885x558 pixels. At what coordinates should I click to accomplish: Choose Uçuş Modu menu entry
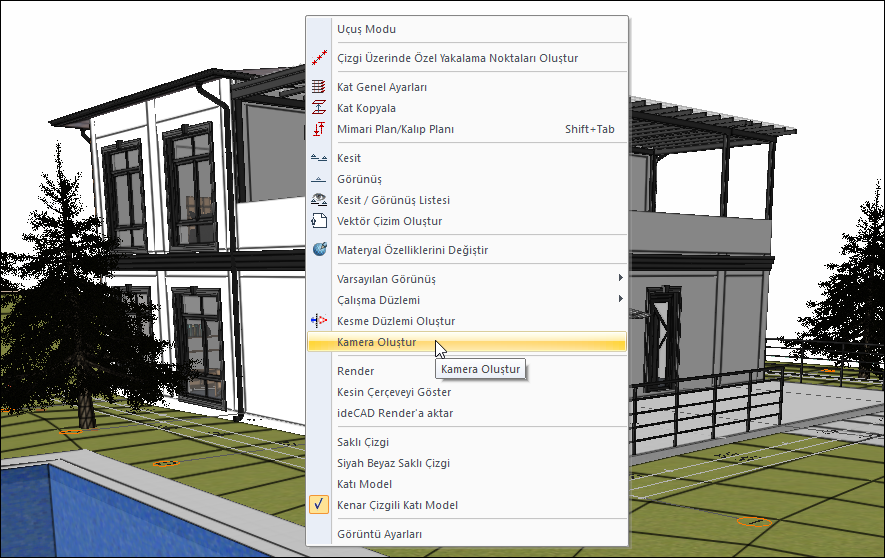click(x=366, y=30)
